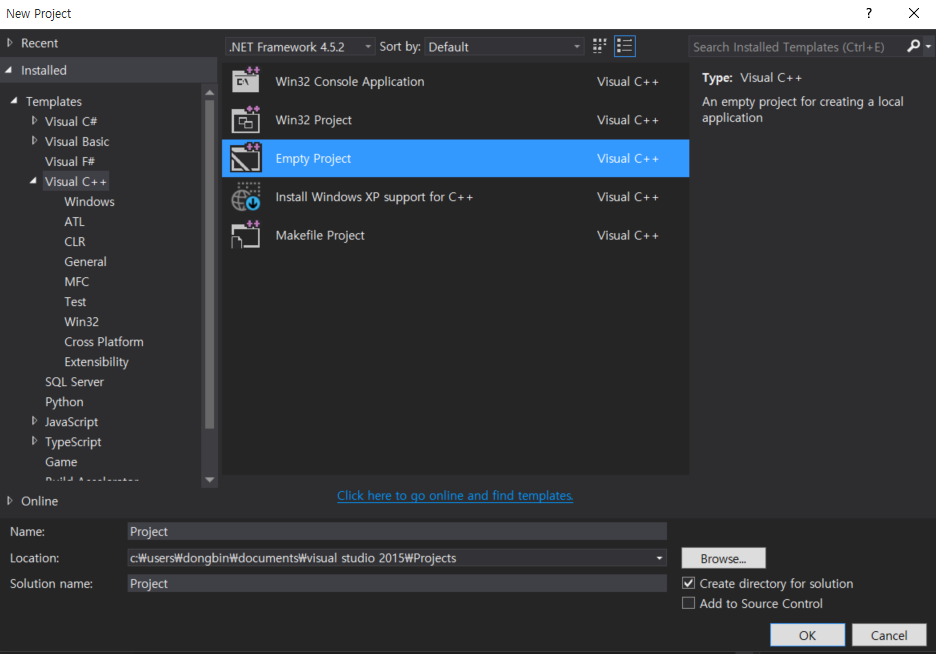Expand the Online section
This screenshot has height=654, width=936.
click(10, 501)
